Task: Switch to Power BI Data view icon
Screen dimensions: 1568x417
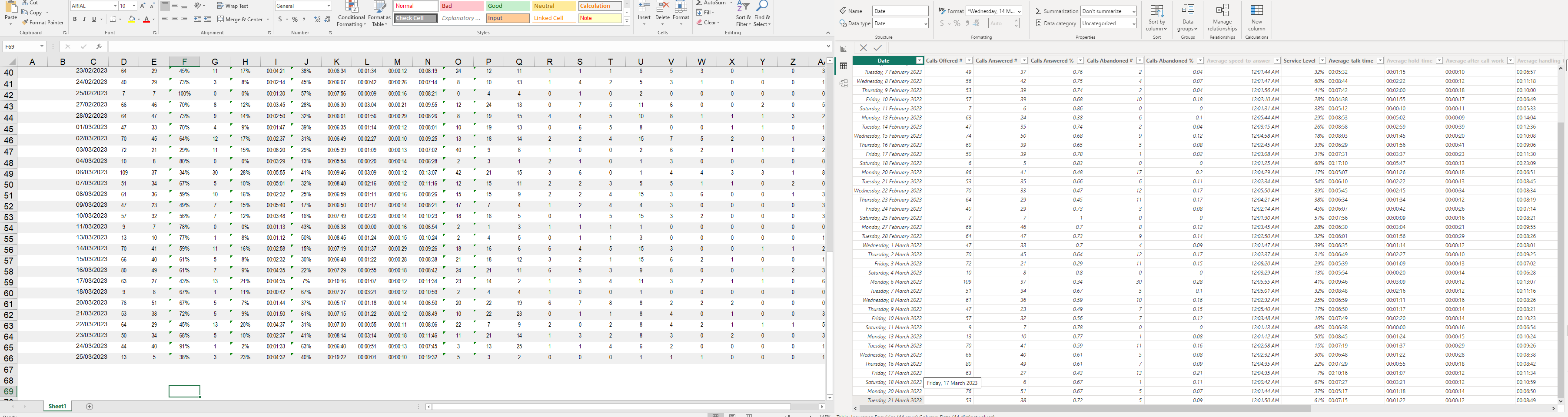Action: click(843, 66)
